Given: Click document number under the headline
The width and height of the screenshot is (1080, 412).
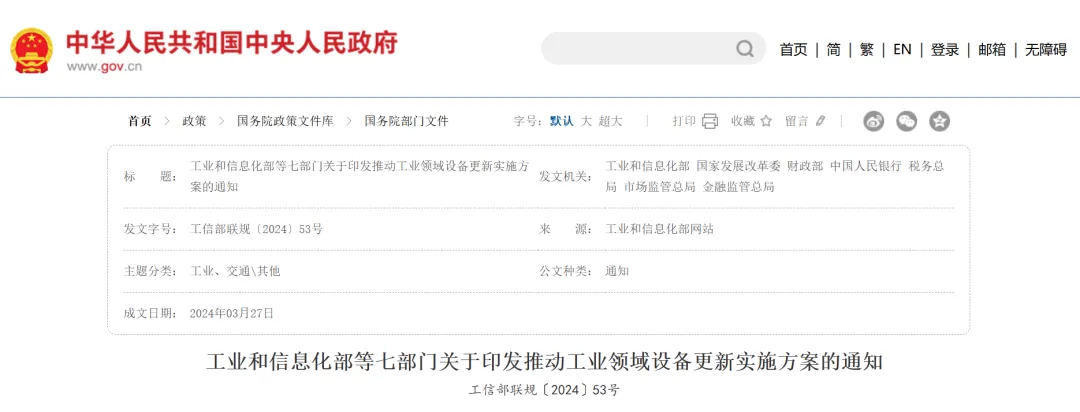Looking at the screenshot, I should click(x=544, y=390).
